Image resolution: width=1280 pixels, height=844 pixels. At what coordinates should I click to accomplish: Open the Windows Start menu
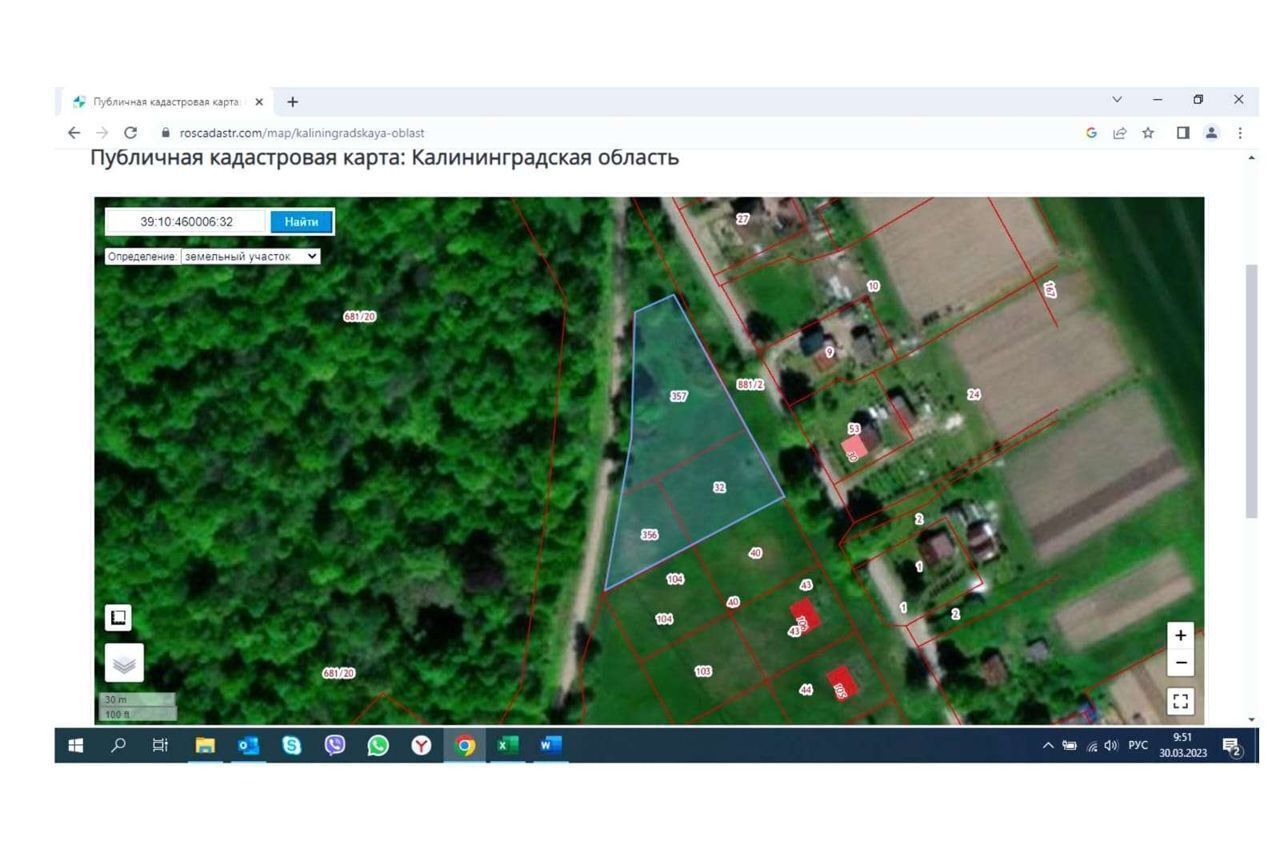pos(75,745)
